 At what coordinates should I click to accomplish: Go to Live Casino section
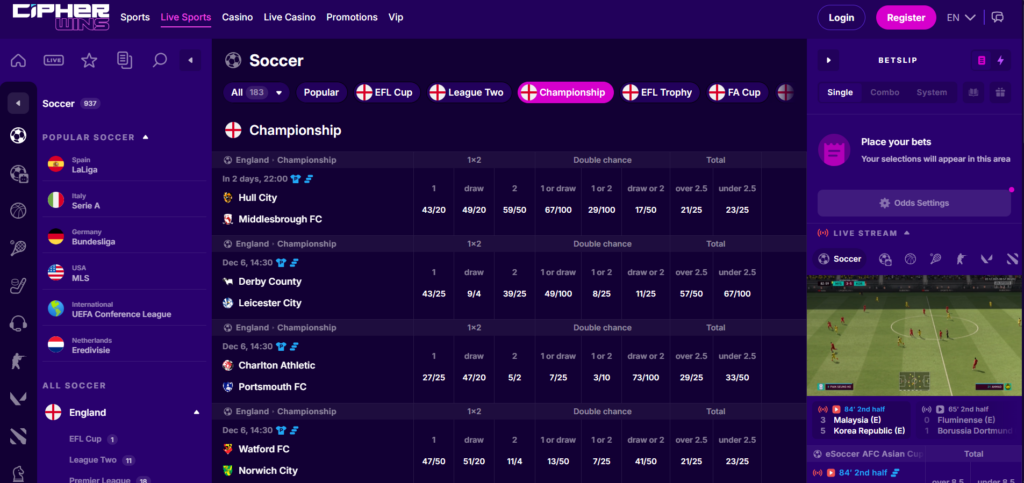pos(289,18)
